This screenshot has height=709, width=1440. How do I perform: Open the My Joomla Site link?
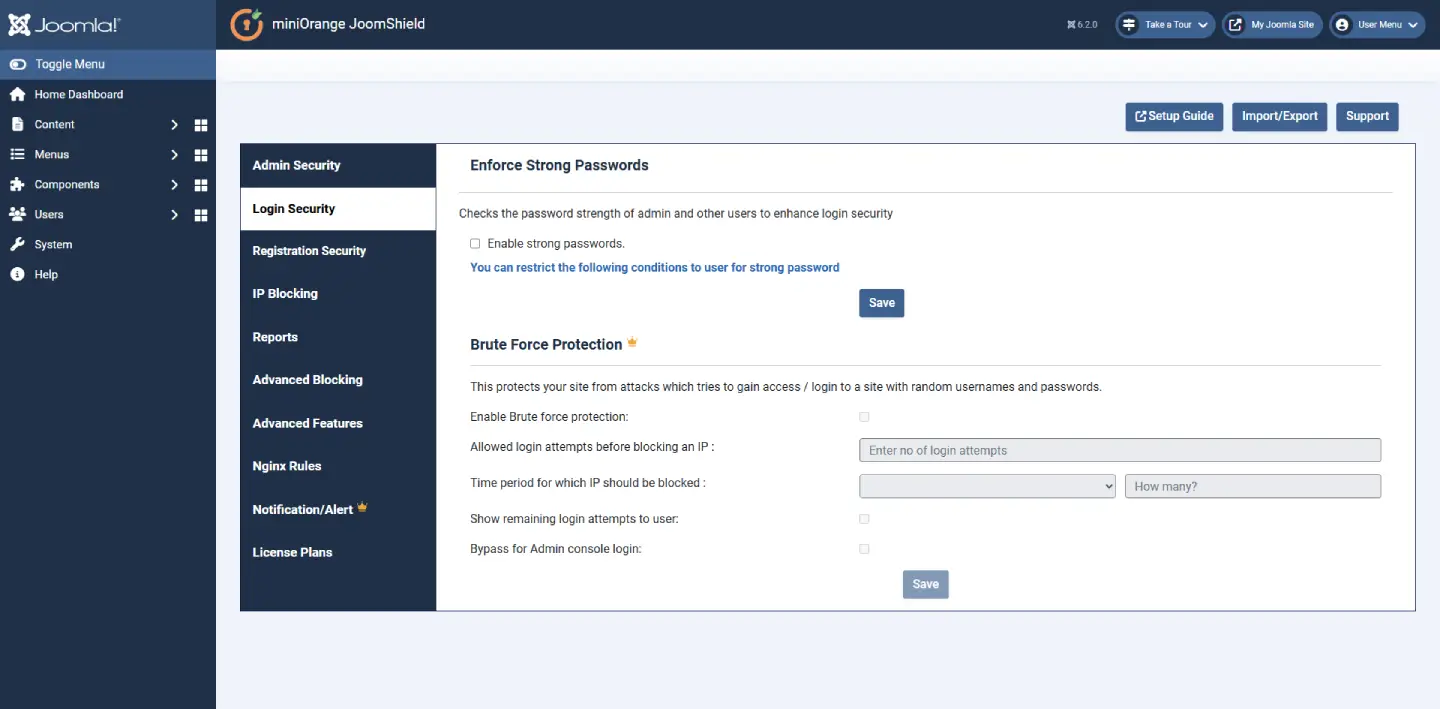[x=1272, y=25]
